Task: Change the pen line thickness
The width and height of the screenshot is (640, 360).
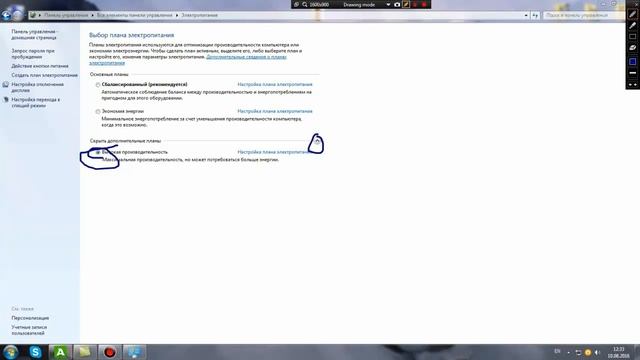Action: [633, 73]
